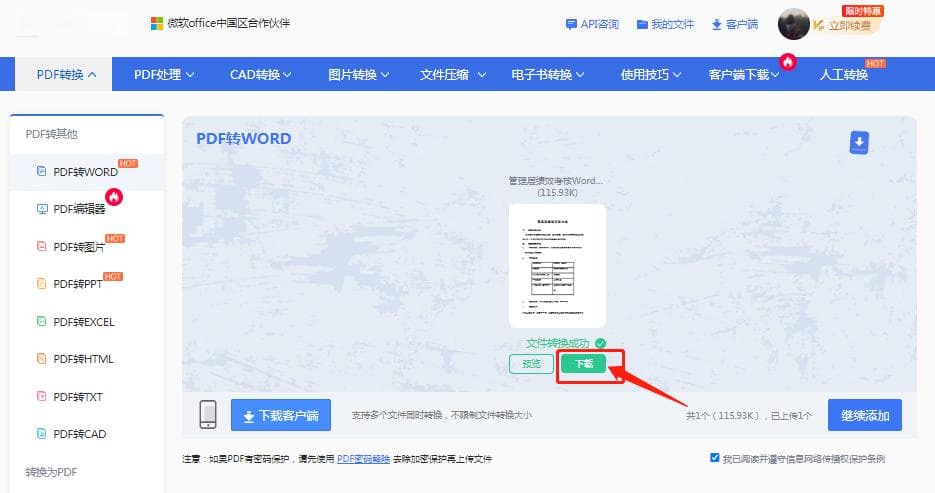935x493 pixels.
Task: Click the file name 管理层绩效考核Word...
Action: (x=555, y=181)
